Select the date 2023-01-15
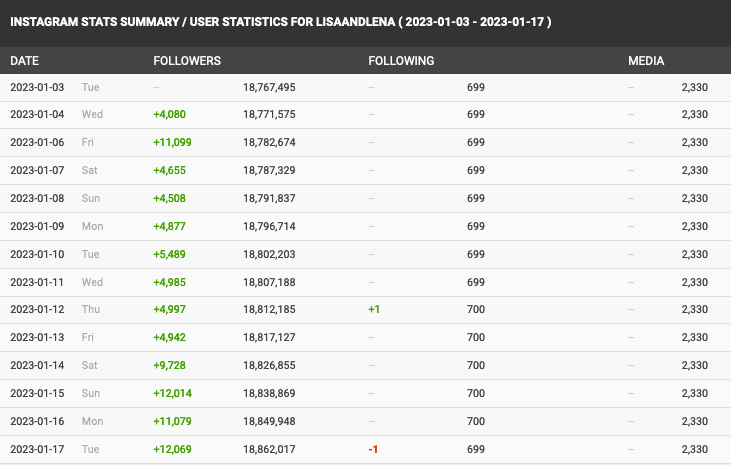Viewport: 731px width, 474px height. coord(37,393)
